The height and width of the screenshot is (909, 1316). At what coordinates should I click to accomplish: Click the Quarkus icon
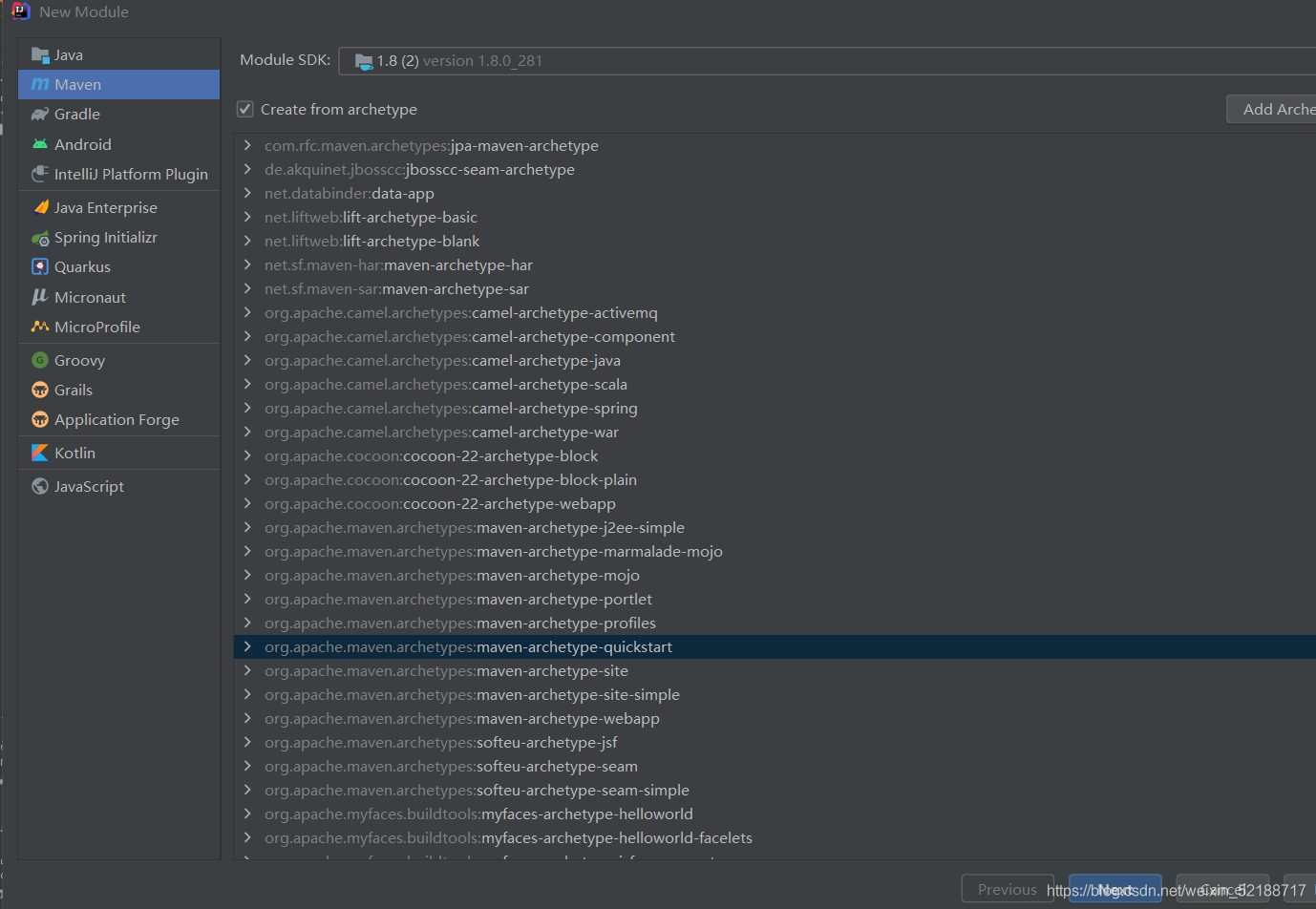pos(40,267)
